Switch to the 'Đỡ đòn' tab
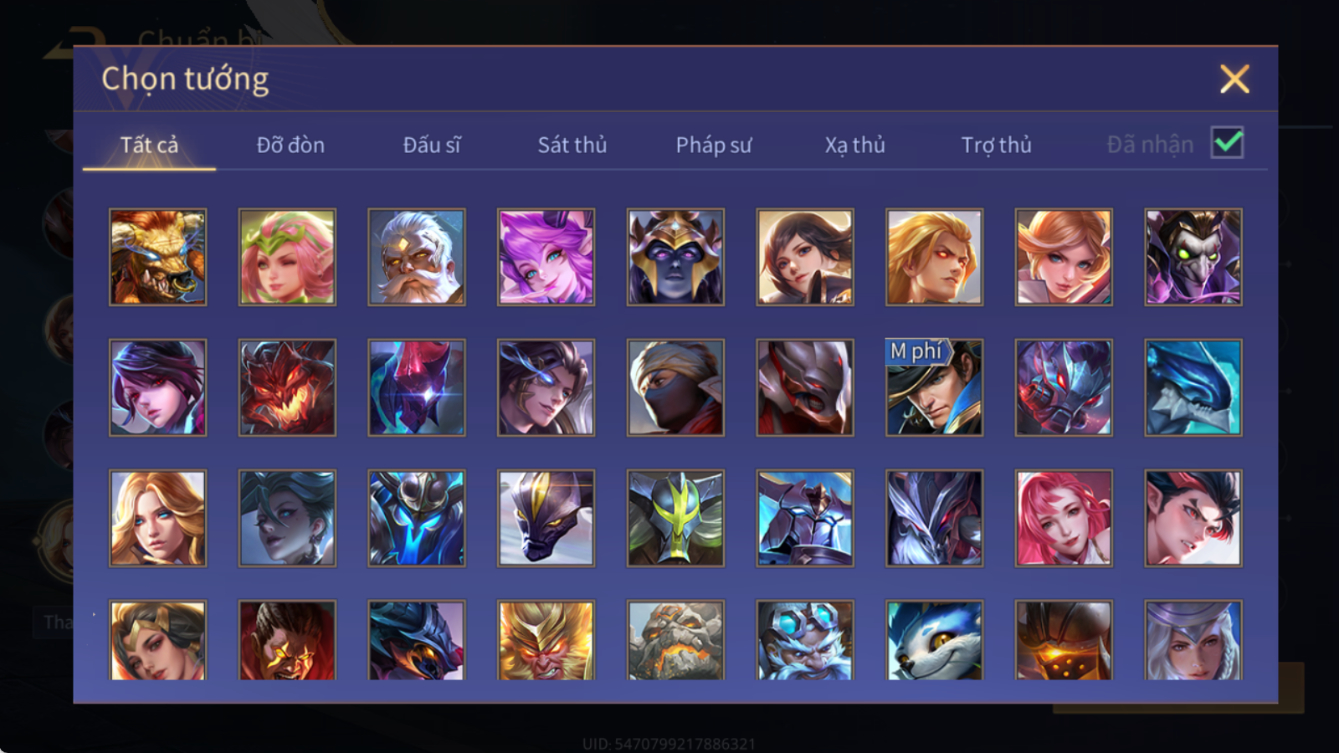 290,145
